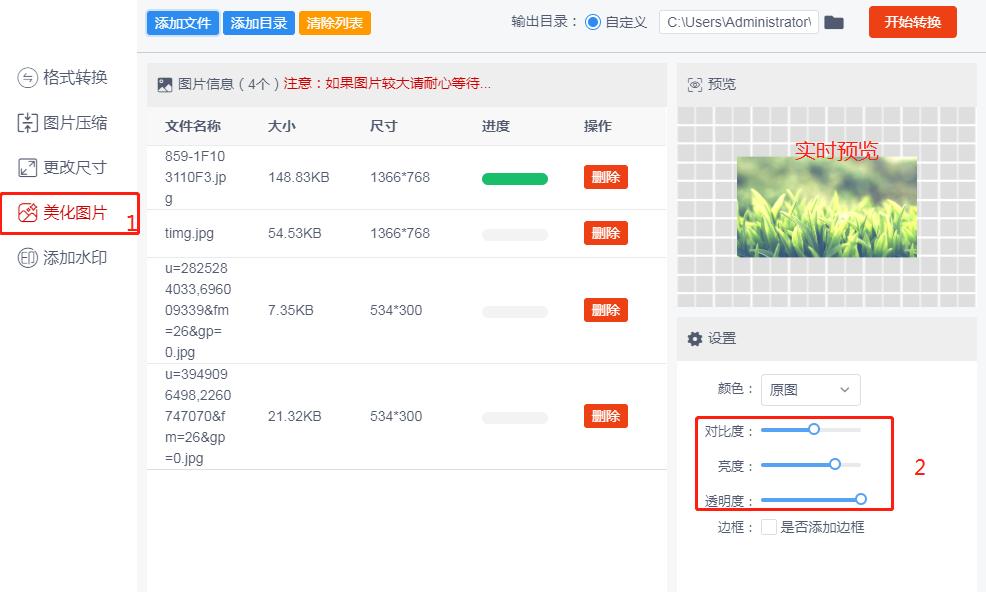Image resolution: width=986 pixels, height=592 pixels.
Task: Click 清除列表 to clear the list
Action: (x=335, y=21)
